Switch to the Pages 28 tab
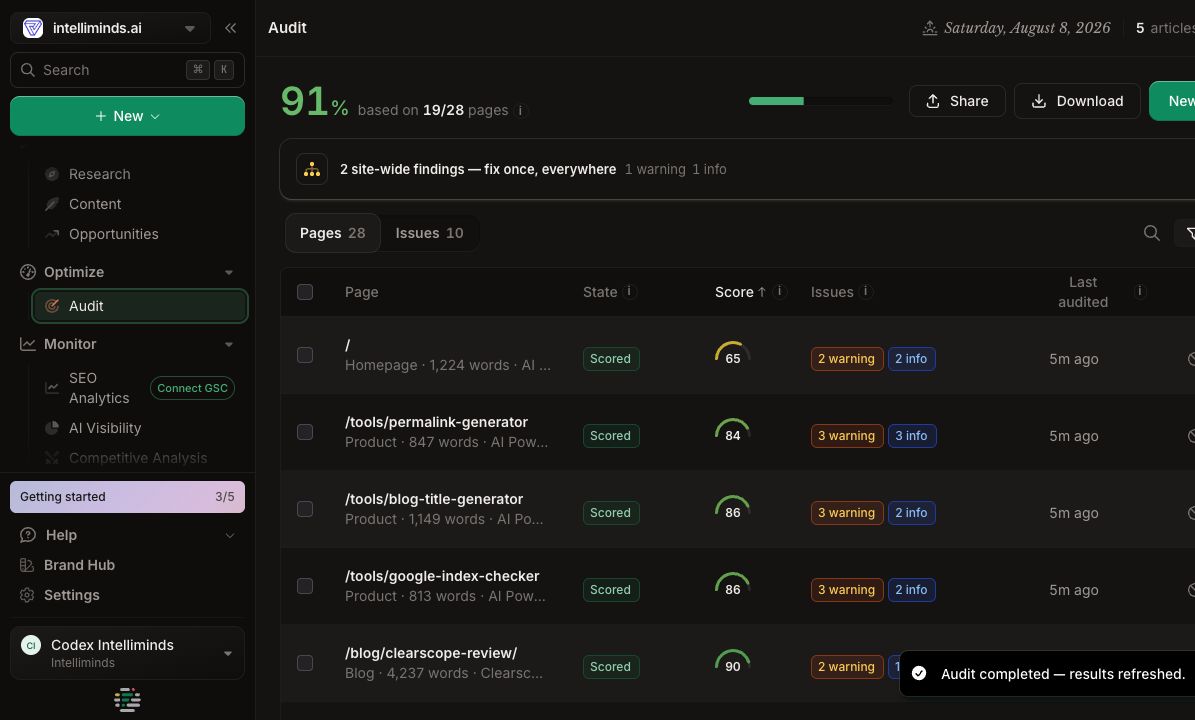Image resolution: width=1195 pixels, height=720 pixels. tap(332, 233)
